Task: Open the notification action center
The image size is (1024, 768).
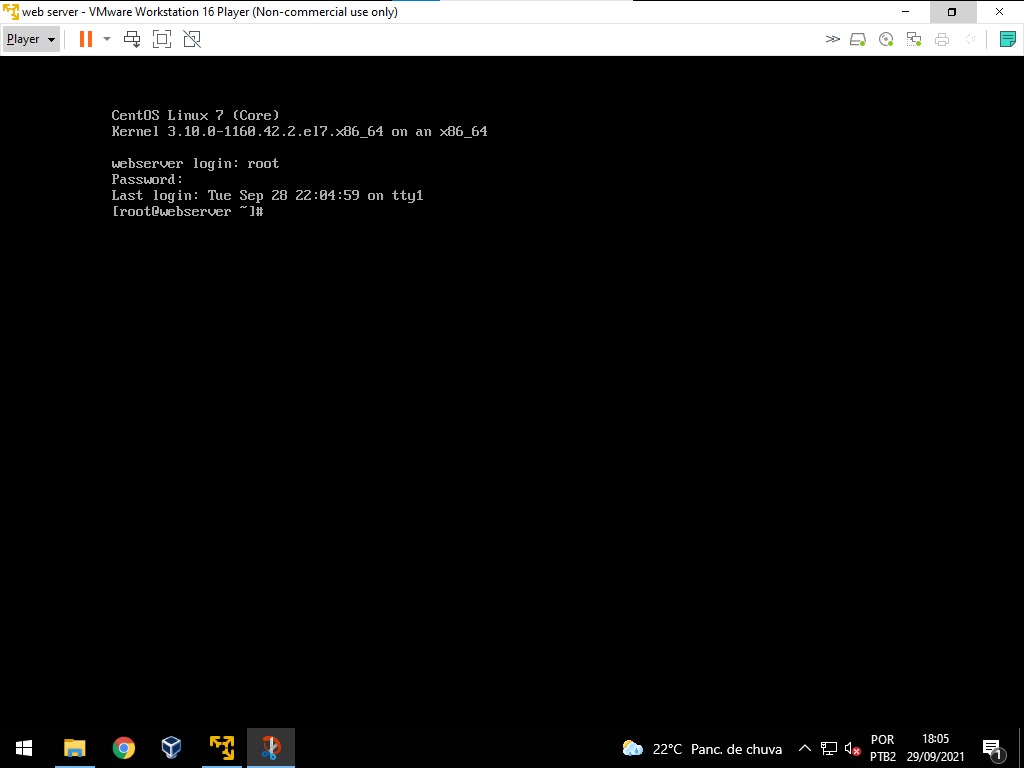Action: [x=992, y=749]
